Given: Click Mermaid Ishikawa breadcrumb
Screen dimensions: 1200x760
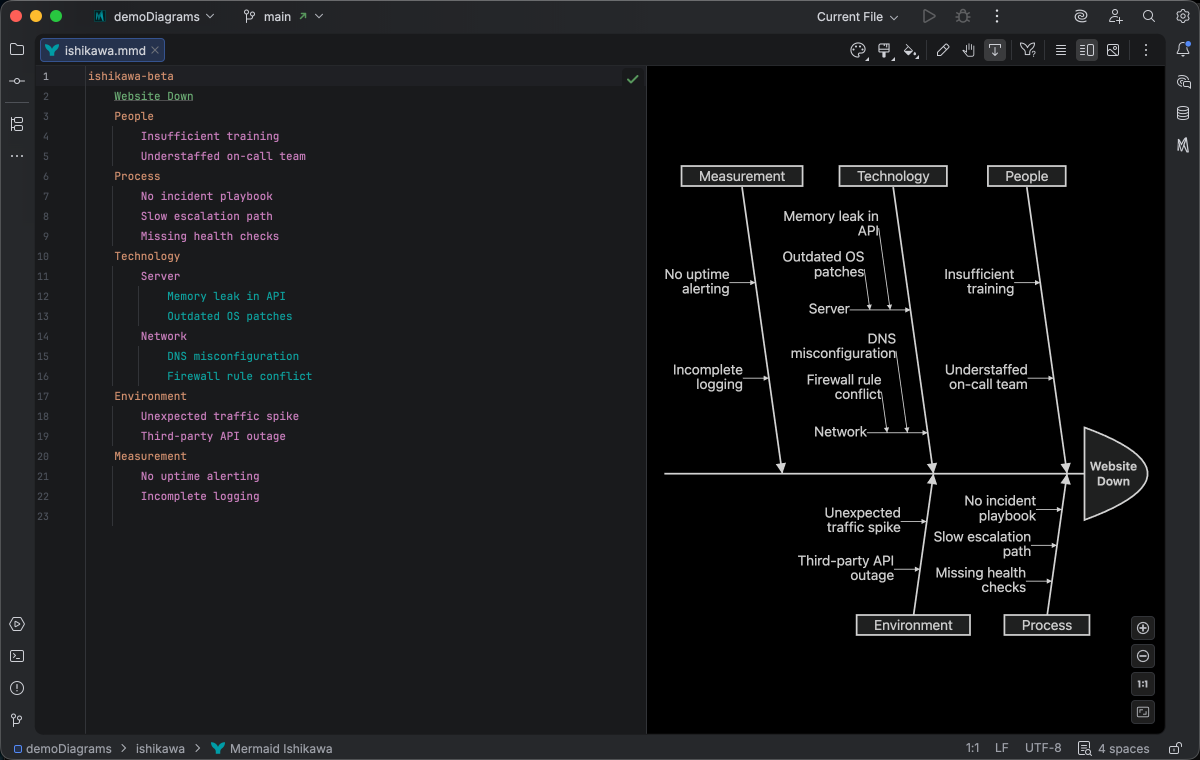Looking at the screenshot, I should pos(271,748).
